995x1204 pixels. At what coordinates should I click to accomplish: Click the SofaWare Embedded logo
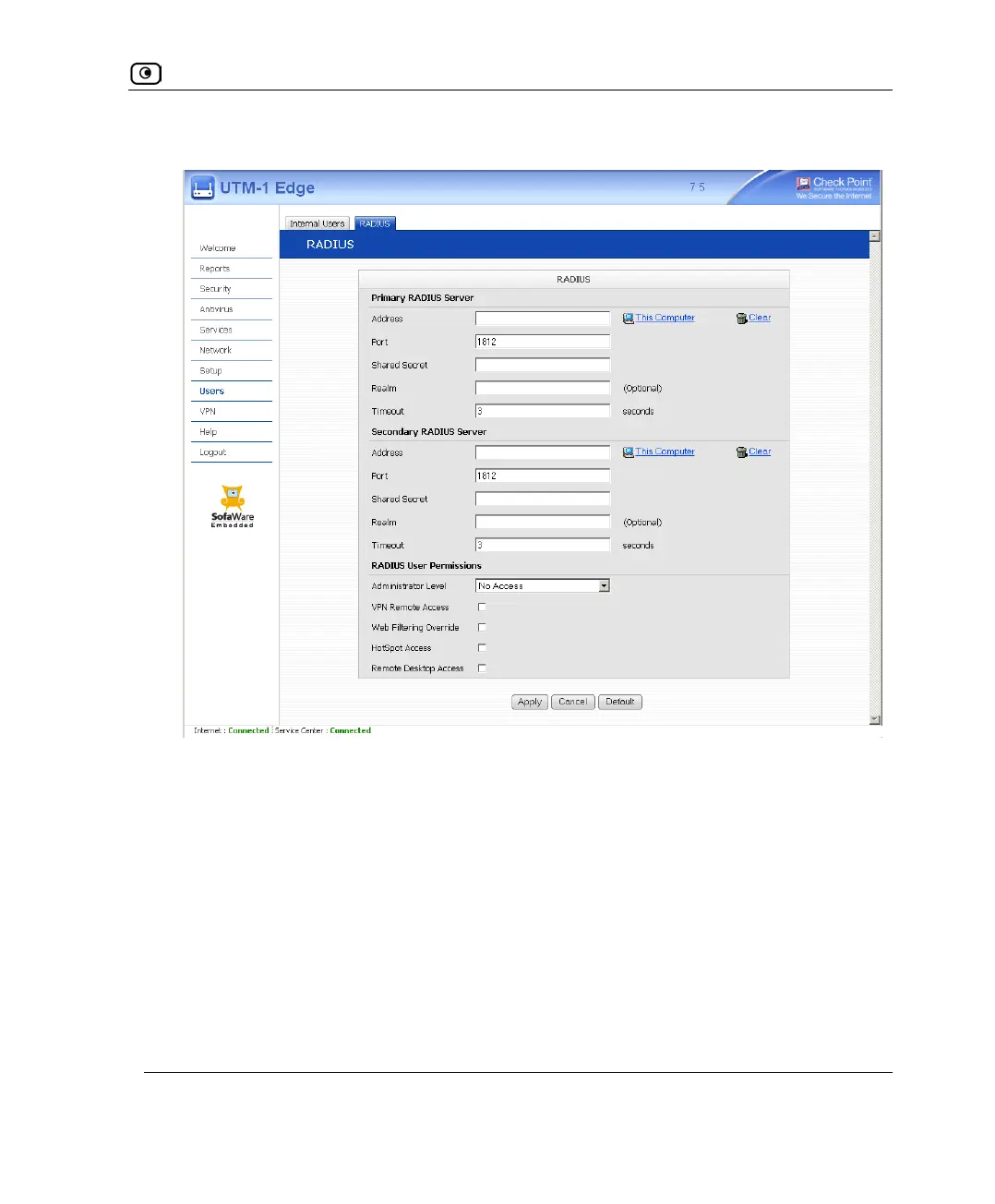tap(233, 506)
